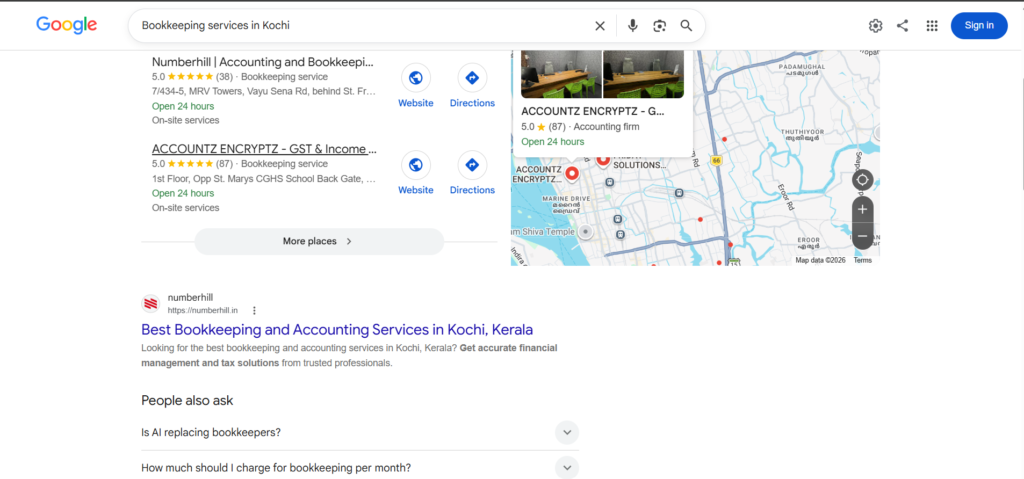
Task: Click the SOLUTIONS map pin
Action: pos(603,159)
